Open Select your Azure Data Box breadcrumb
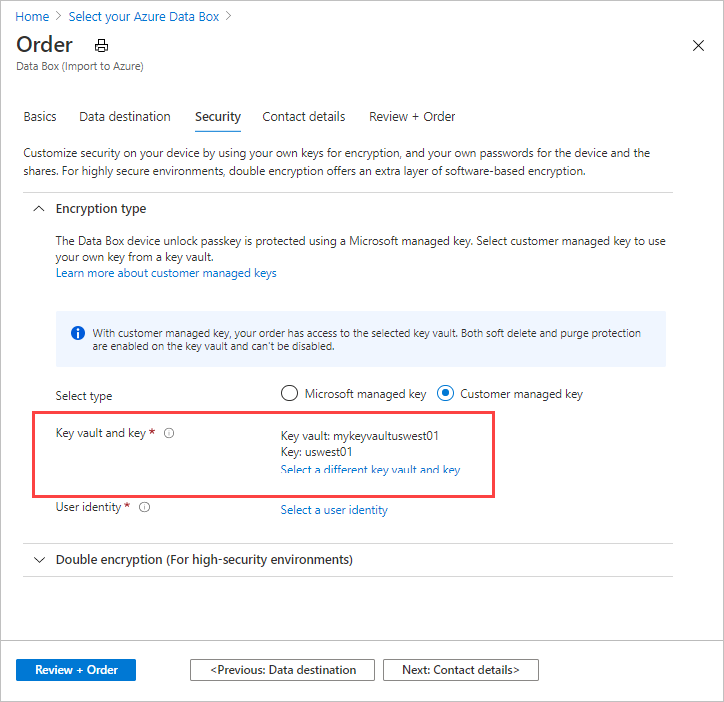The width and height of the screenshot is (724, 702). (x=144, y=17)
